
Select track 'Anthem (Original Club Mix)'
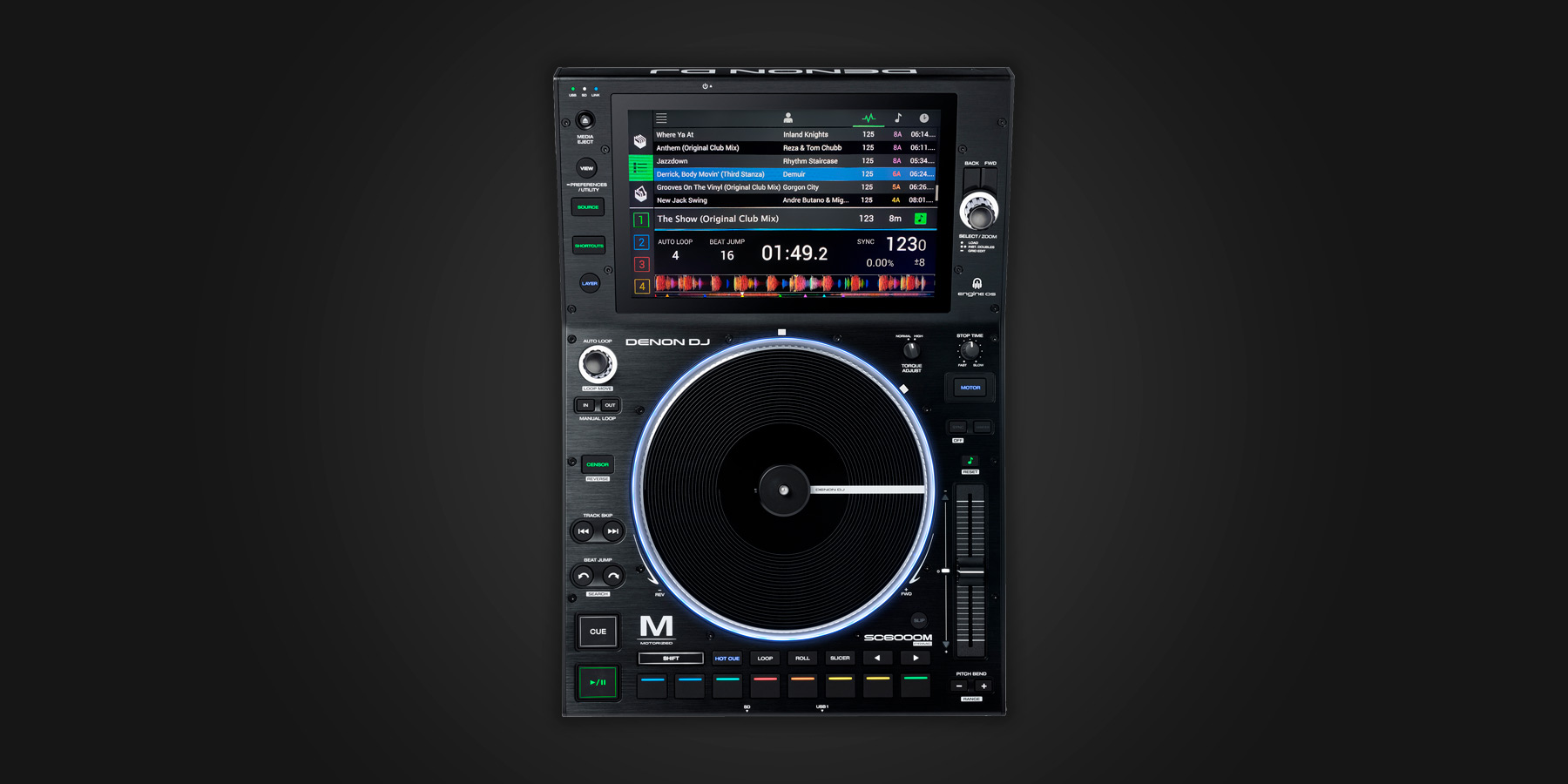794,148
